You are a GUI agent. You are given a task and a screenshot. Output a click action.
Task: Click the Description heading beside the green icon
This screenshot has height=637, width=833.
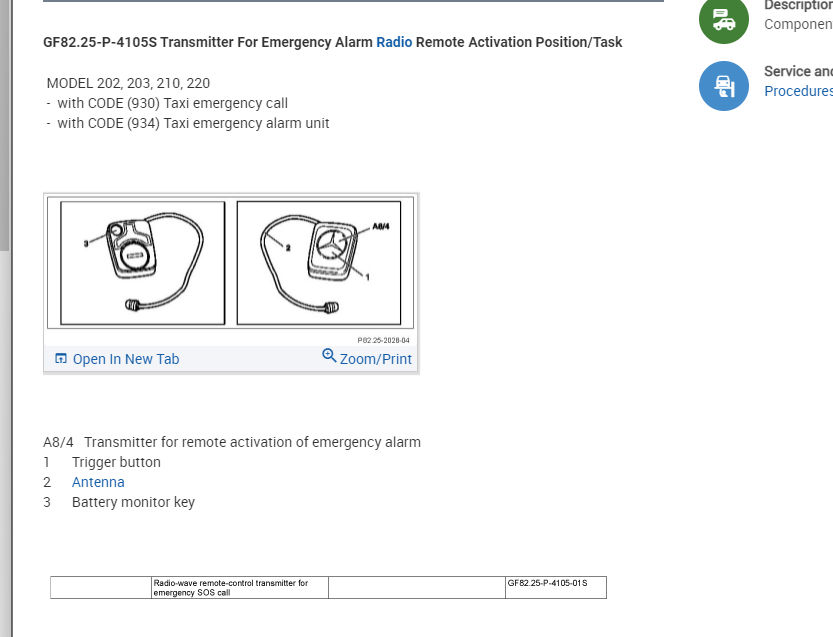click(798, 5)
